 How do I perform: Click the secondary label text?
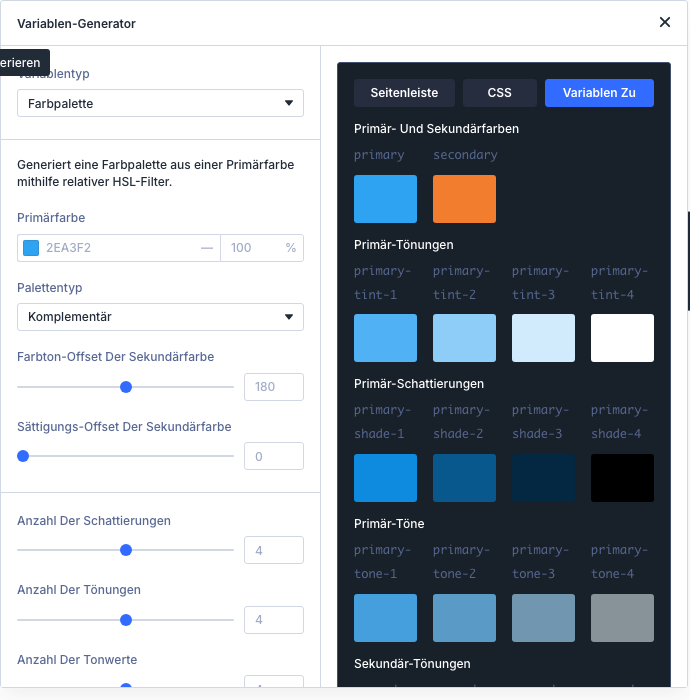point(465,155)
